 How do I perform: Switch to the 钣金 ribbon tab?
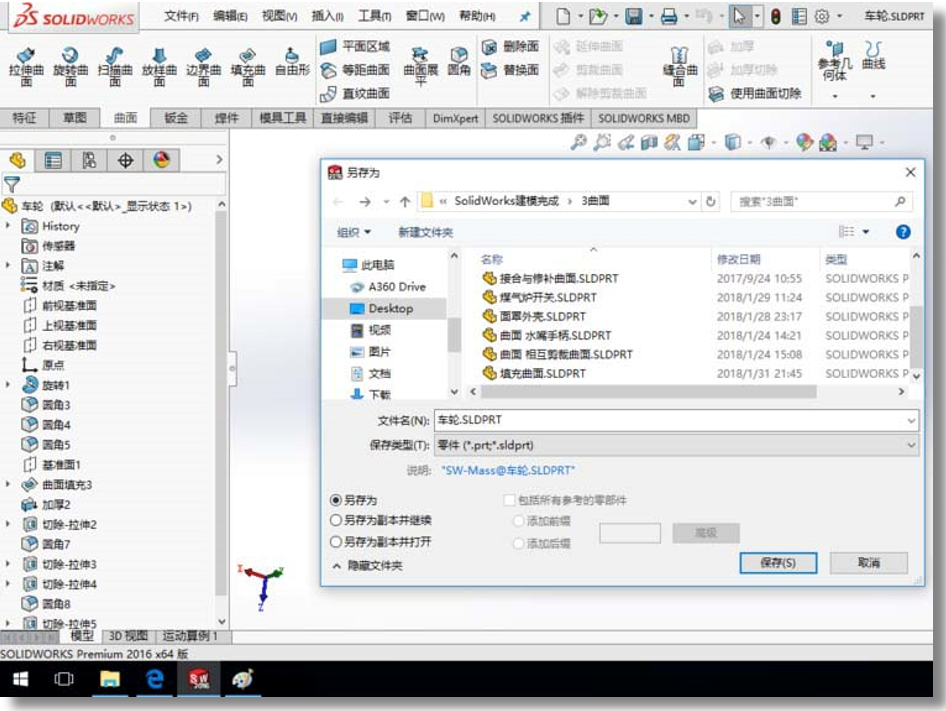[x=176, y=118]
